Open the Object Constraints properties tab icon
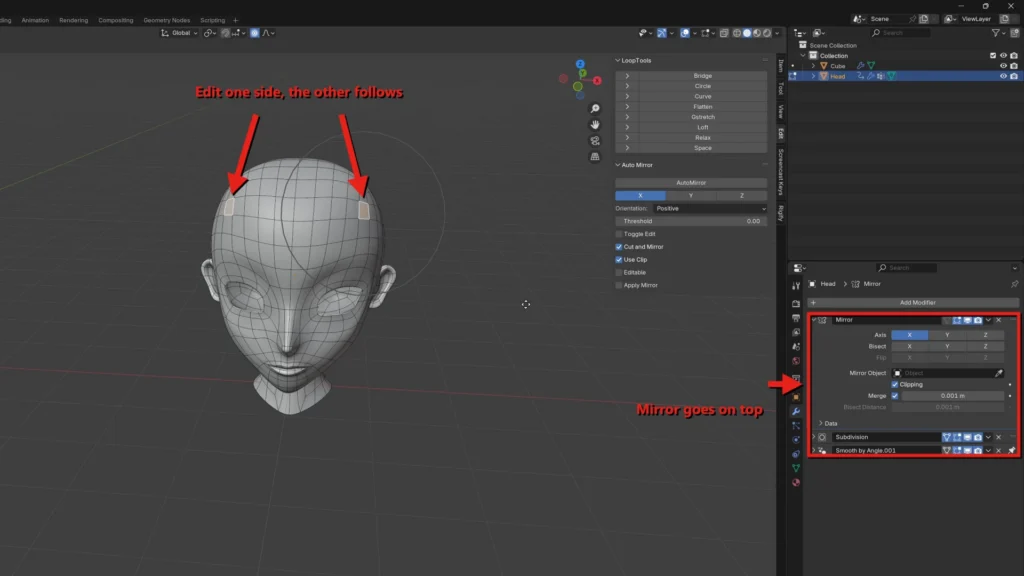 tap(796, 454)
